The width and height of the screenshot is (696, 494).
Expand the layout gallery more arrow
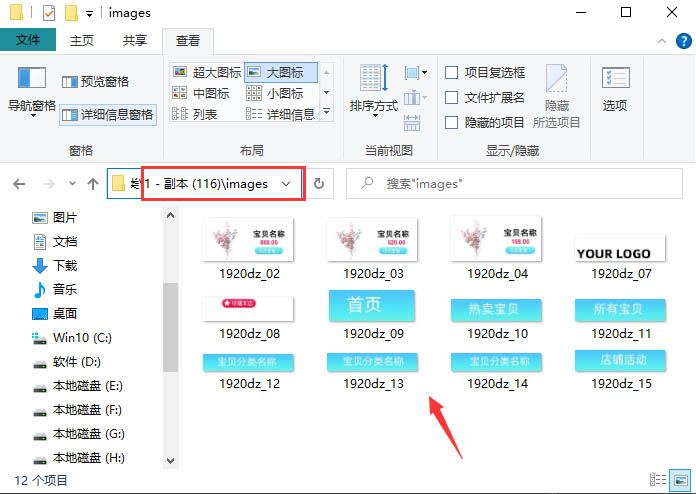pos(326,112)
